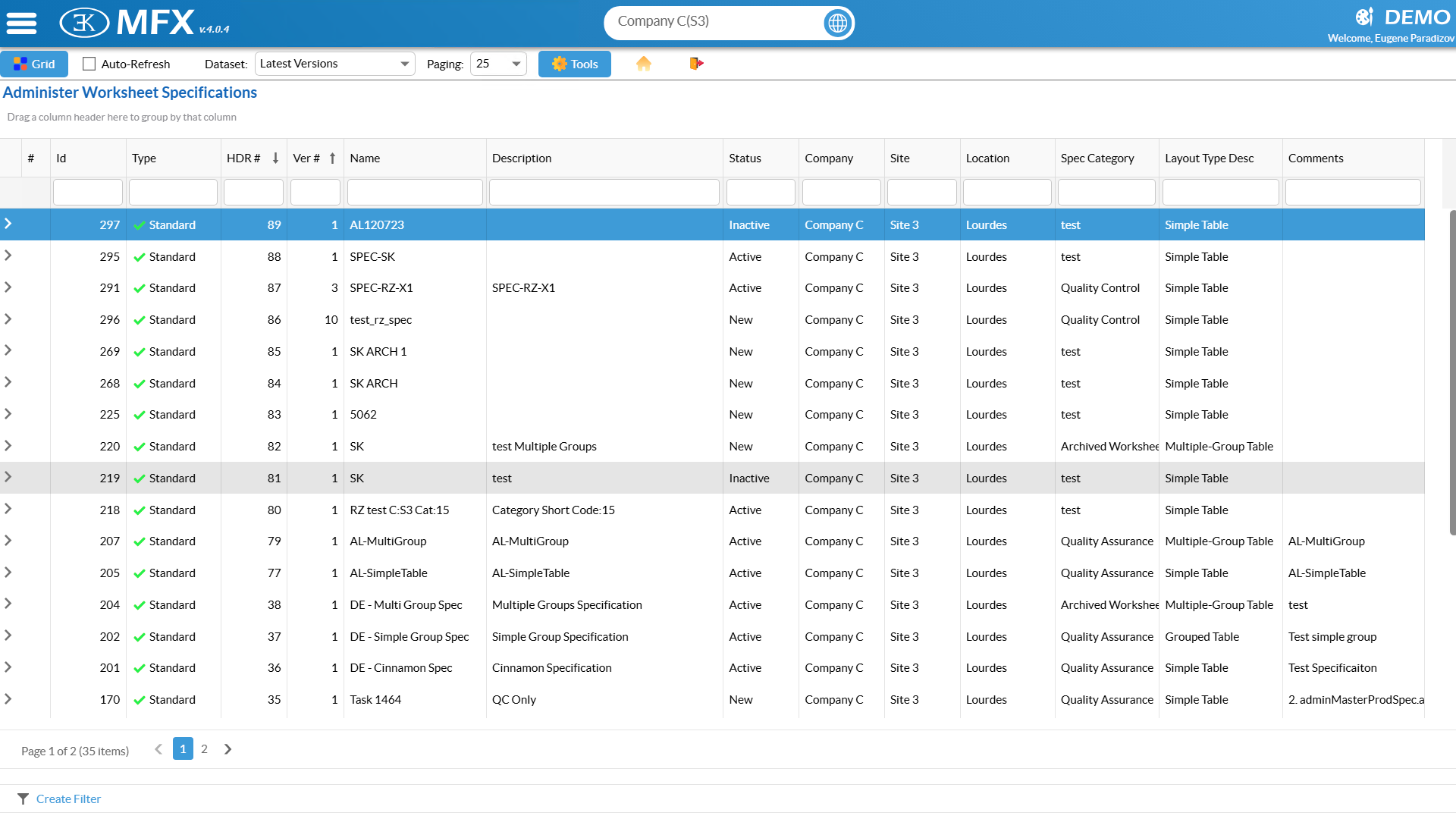Click green checkmark in row 219
This screenshot has width=1456, height=819.
(x=140, y=479)
